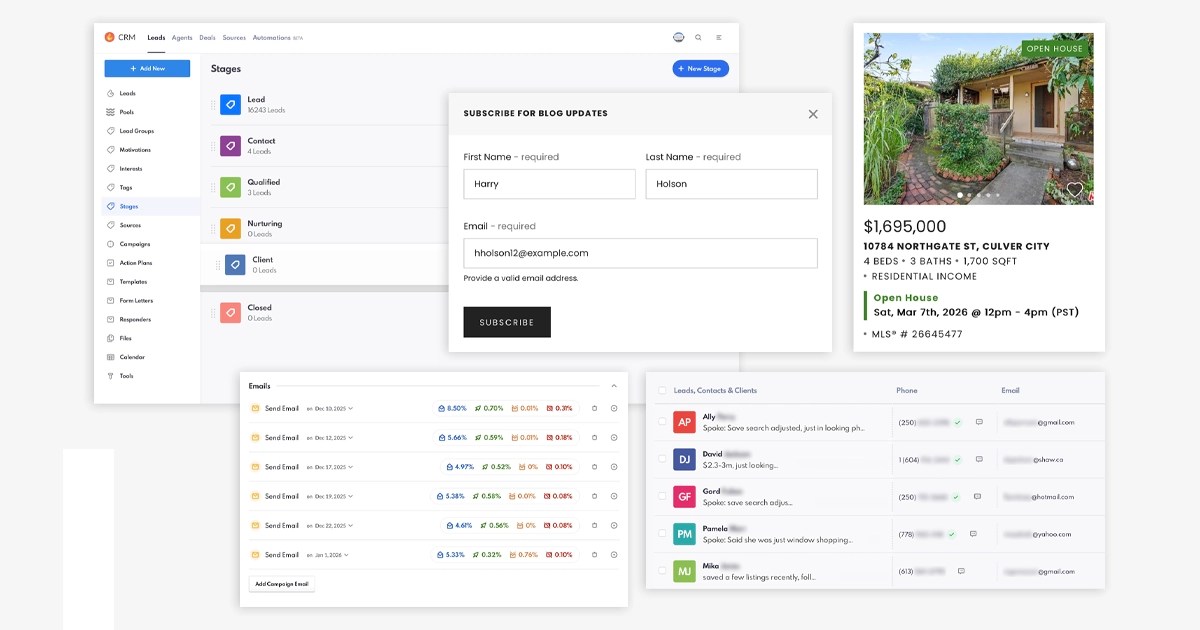The width and height of the screenshot is (1200, 630).
Task: Click the purple Contact stage tag icon
Action: (x=230, y=146)
